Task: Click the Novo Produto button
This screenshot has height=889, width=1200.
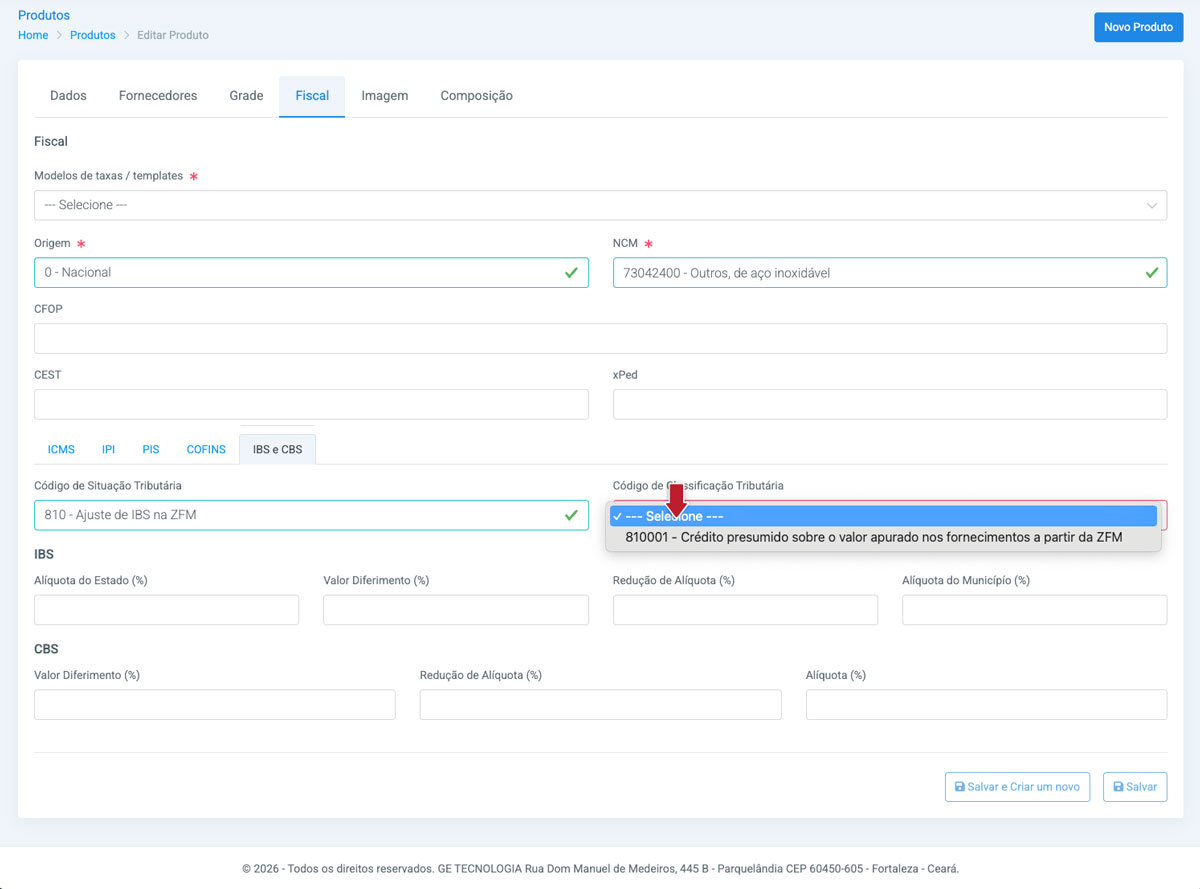Action: click(1138, 27)
